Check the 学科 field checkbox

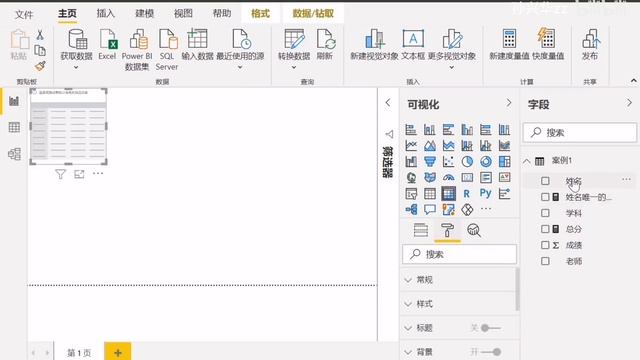click(545, 213)
